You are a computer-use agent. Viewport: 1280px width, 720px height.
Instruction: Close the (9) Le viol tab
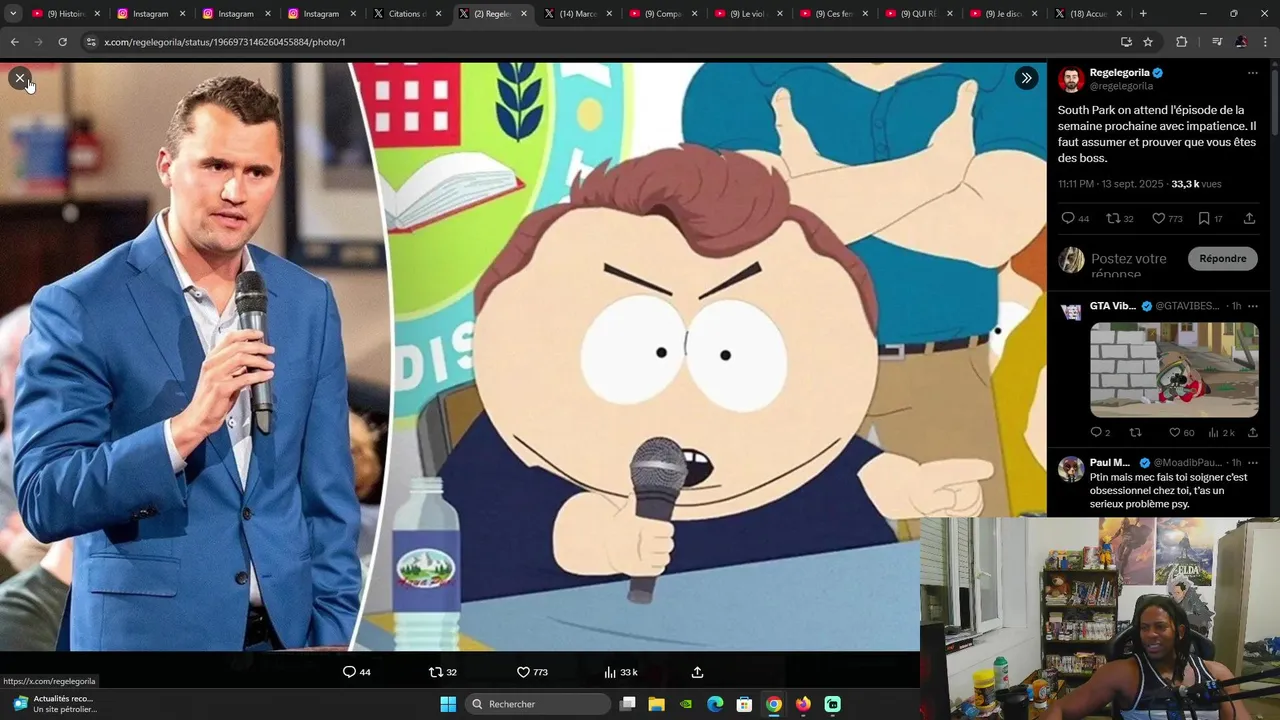pos(779,14)
